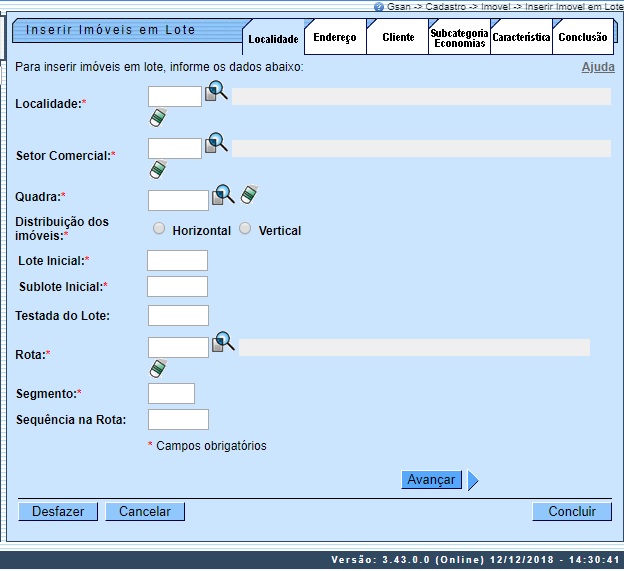The image size is (624, 571).
Task: Select Horizontal distribution radio button
Action: (x=159, y=229)
